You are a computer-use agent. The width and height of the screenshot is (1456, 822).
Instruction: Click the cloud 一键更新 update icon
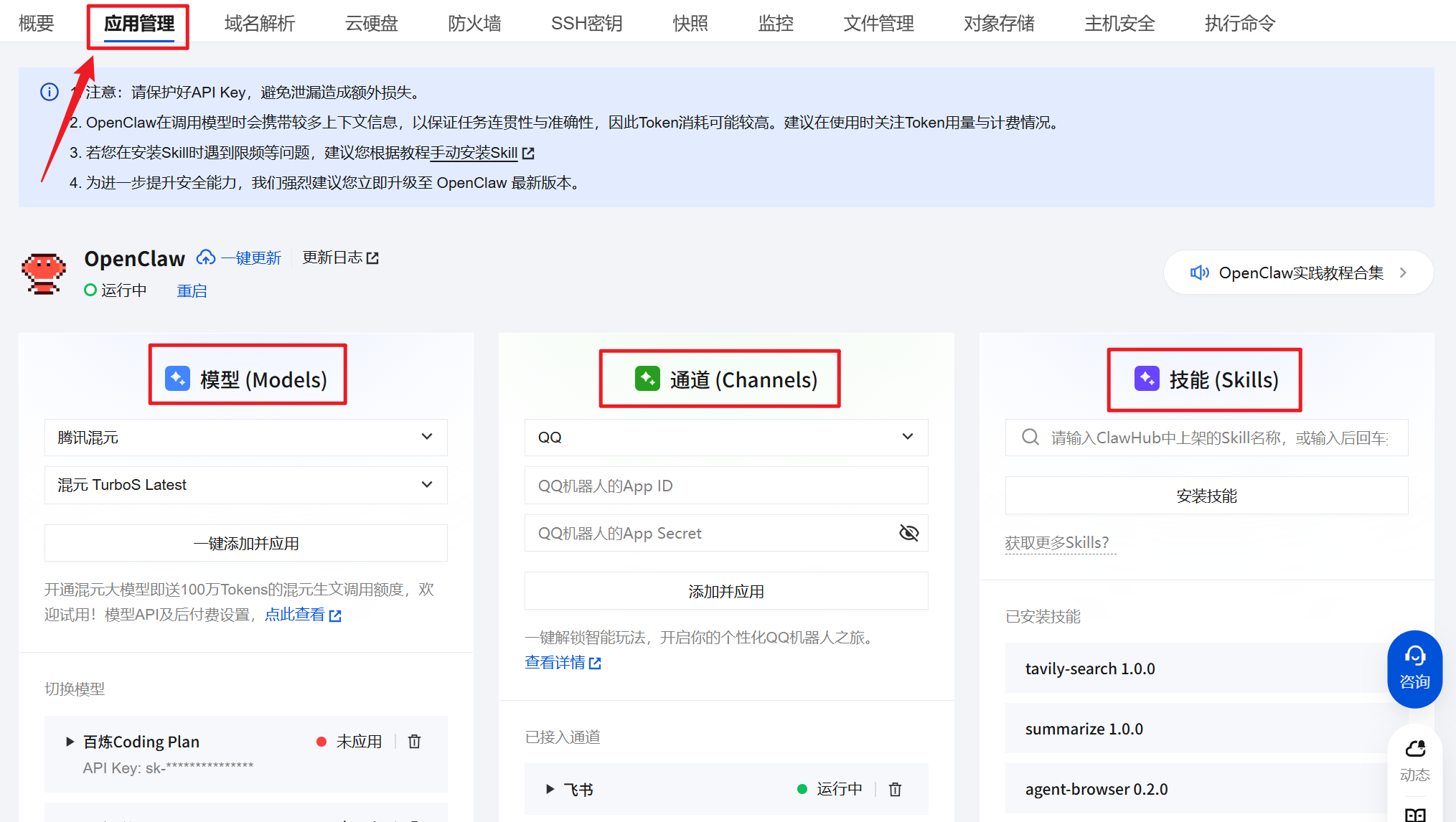click(206, 258)
